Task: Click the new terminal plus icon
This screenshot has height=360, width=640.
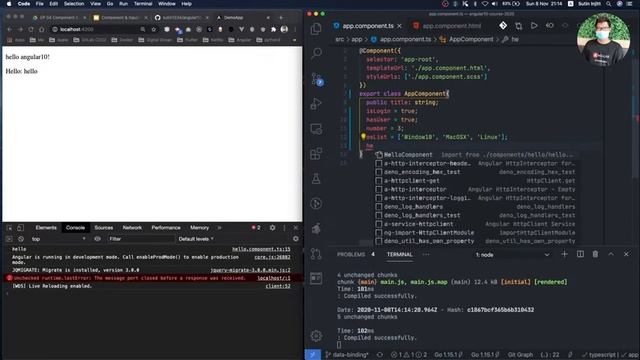Action: point(564,254)
